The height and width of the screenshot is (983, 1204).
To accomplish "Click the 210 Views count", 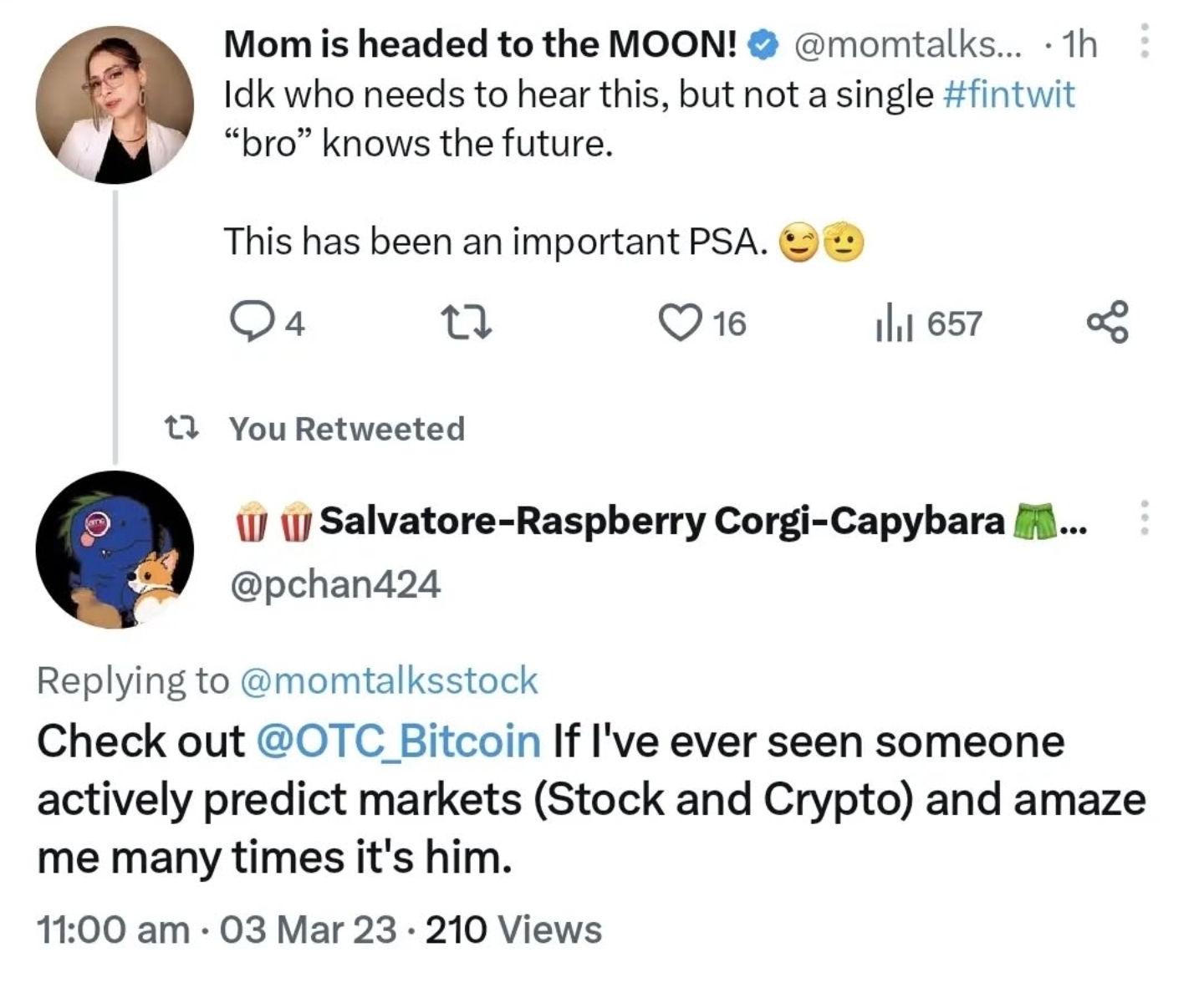I will (513, 930).
